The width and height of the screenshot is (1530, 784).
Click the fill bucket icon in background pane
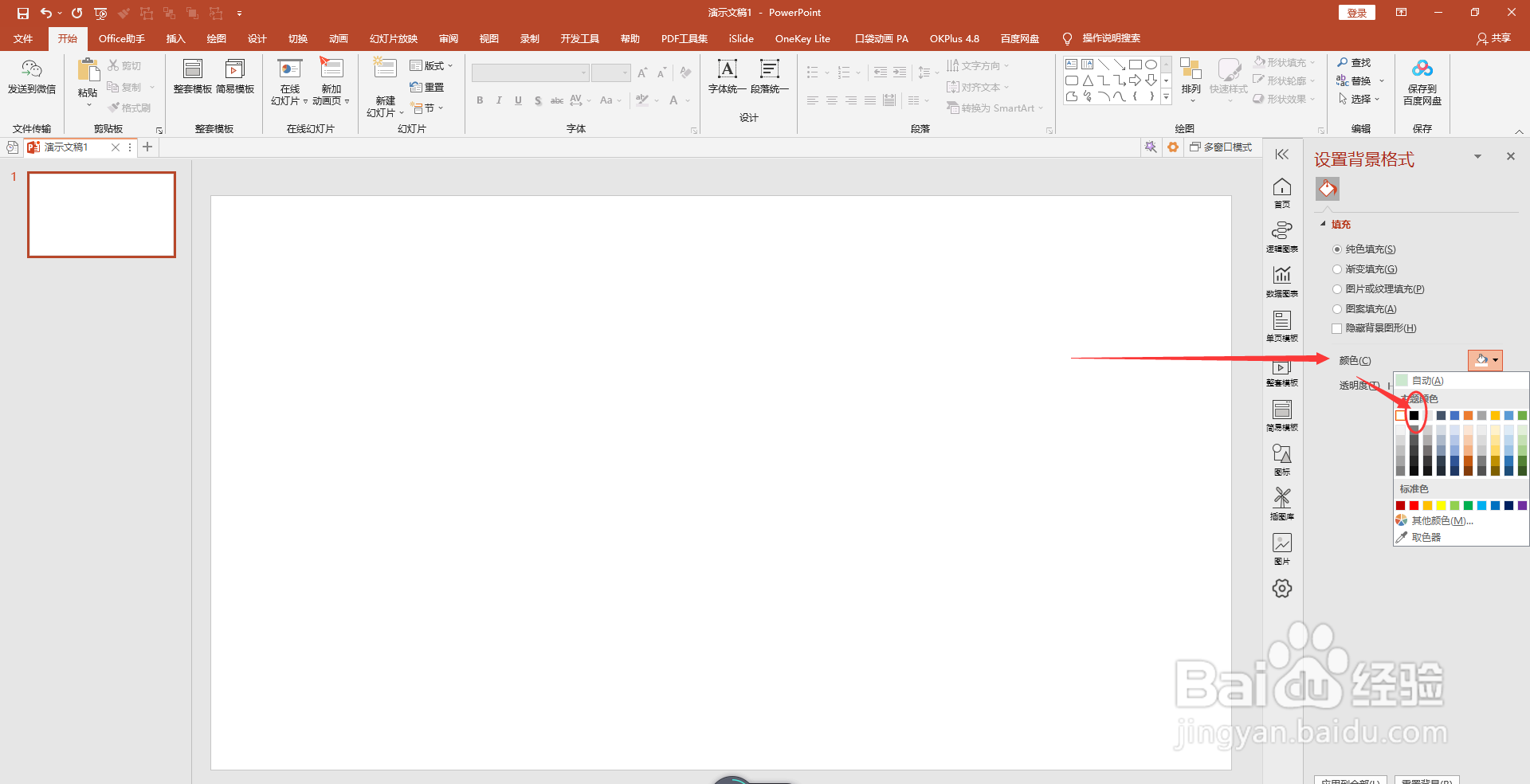1327,189
